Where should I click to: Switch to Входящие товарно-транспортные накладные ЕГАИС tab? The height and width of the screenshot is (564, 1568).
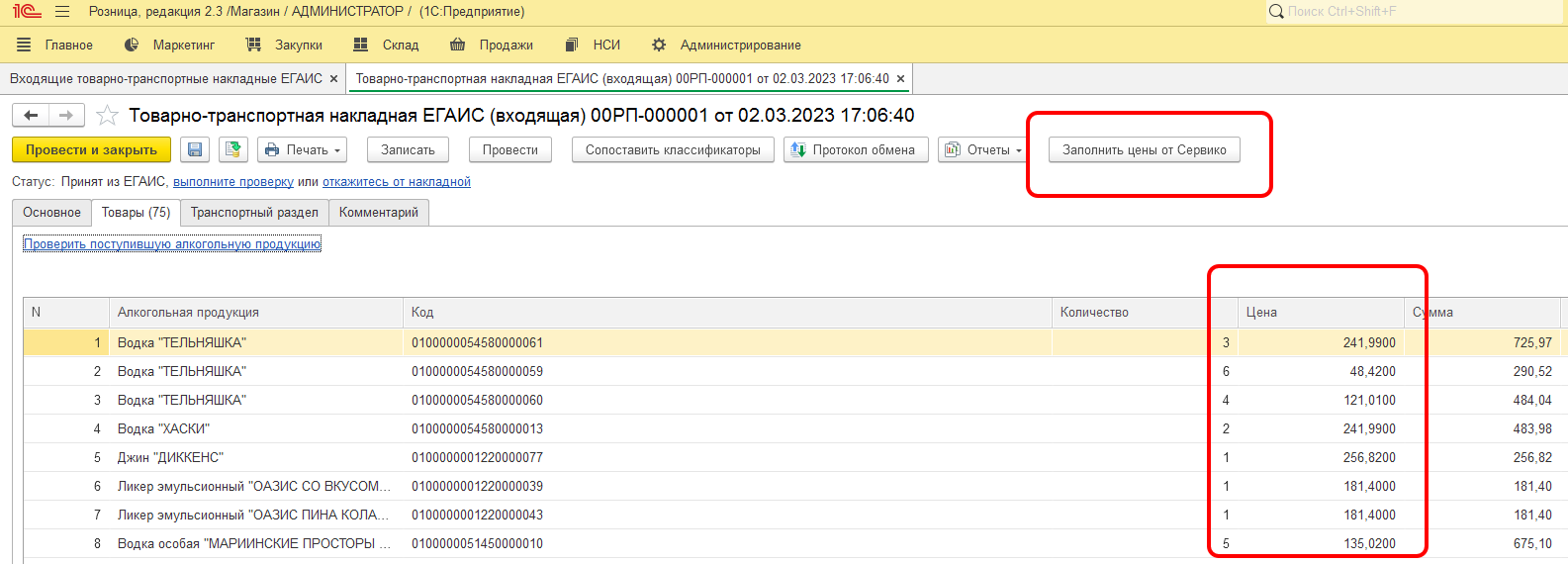coord(166,78)
